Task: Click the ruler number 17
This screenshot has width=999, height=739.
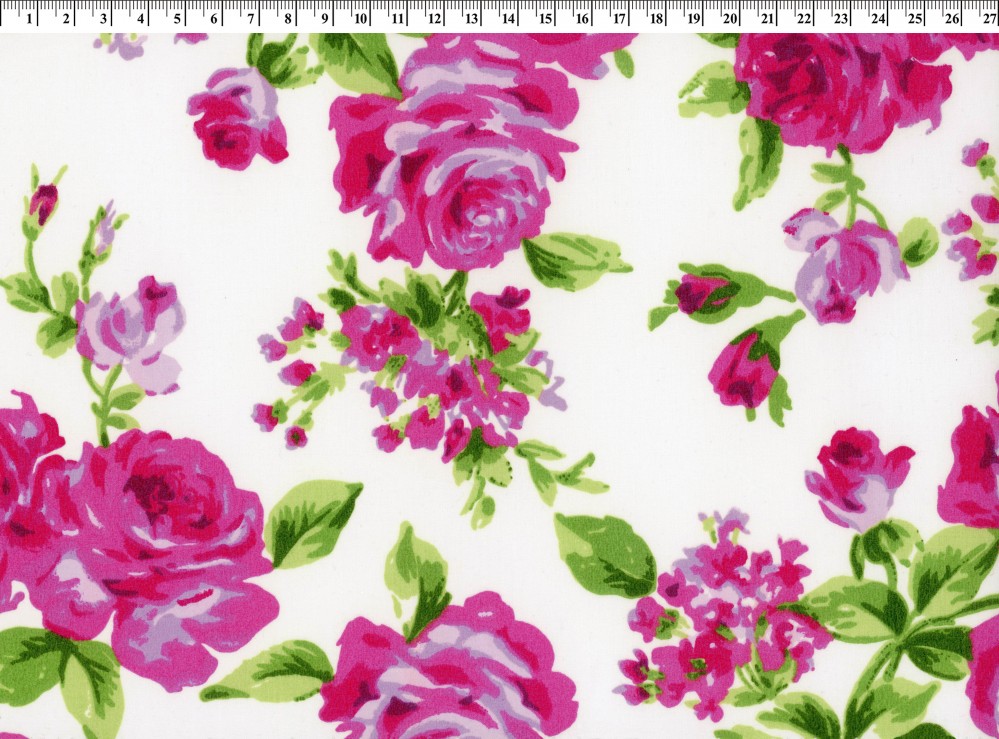Action: tap(619, 18)
